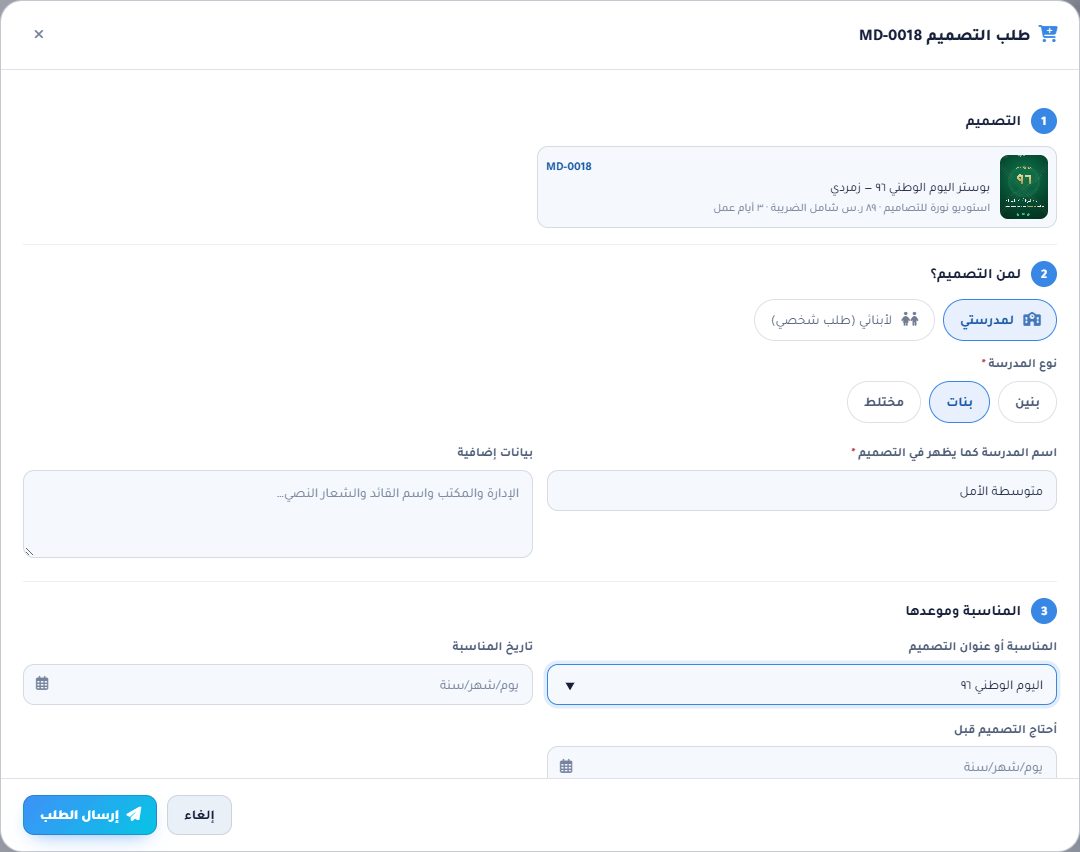This screenshot has width=1080, height=852.
Task: Choose school type مختلط
Action: (x=884, y=402)
